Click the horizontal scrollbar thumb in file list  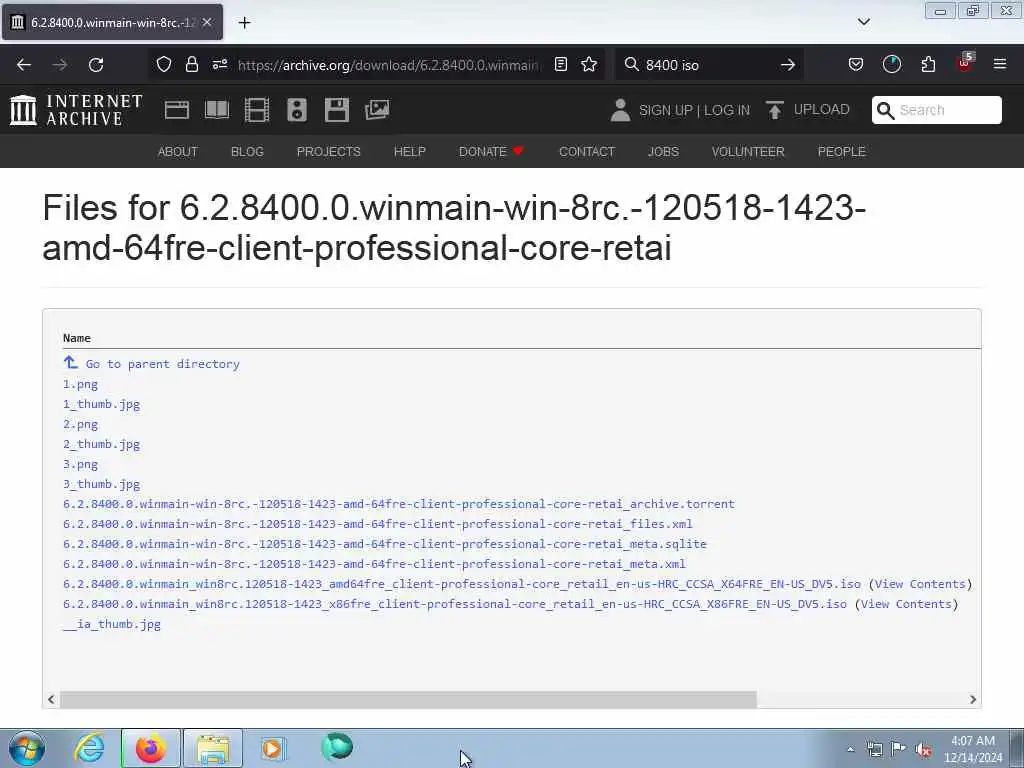(408, 699)
